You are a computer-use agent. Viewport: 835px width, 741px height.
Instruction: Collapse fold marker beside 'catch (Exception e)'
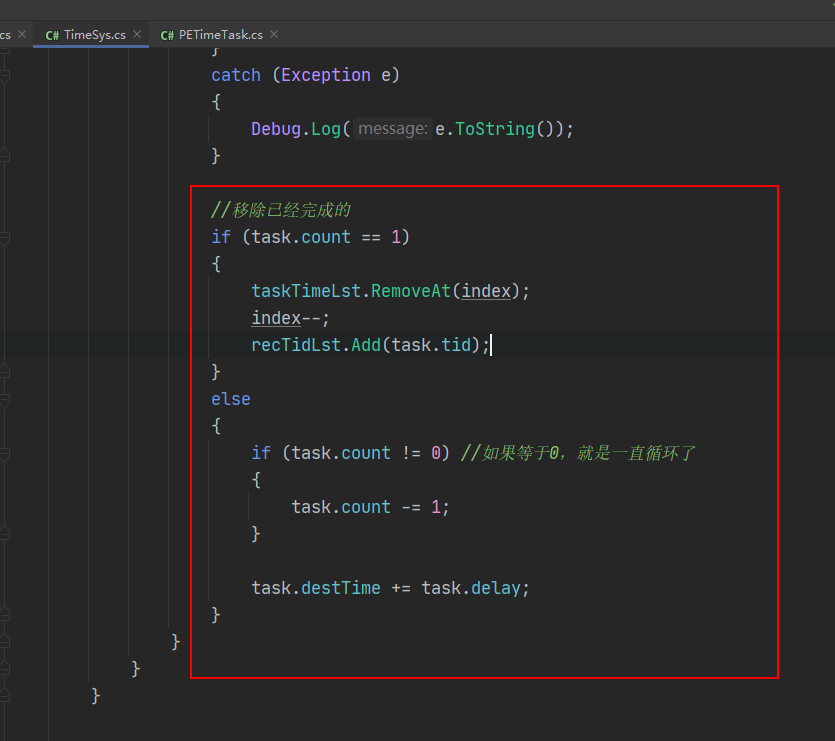[5, 76]
